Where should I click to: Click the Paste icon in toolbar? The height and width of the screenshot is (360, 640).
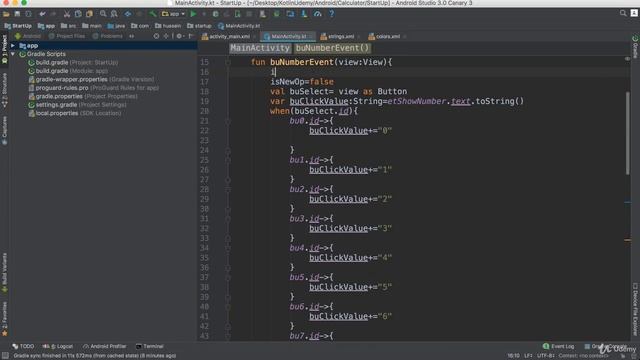(89, 14)
